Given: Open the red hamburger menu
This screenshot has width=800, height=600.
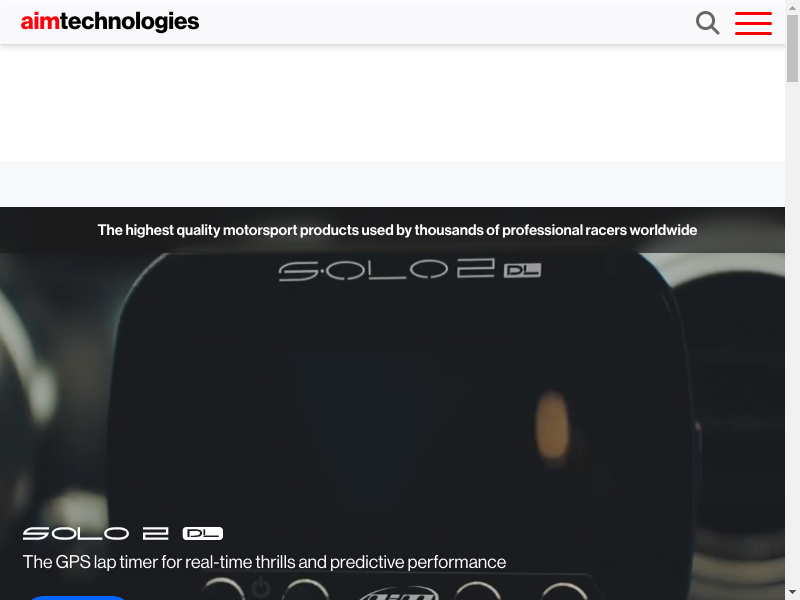Looking at the screenshot, I should click(753, 23).
